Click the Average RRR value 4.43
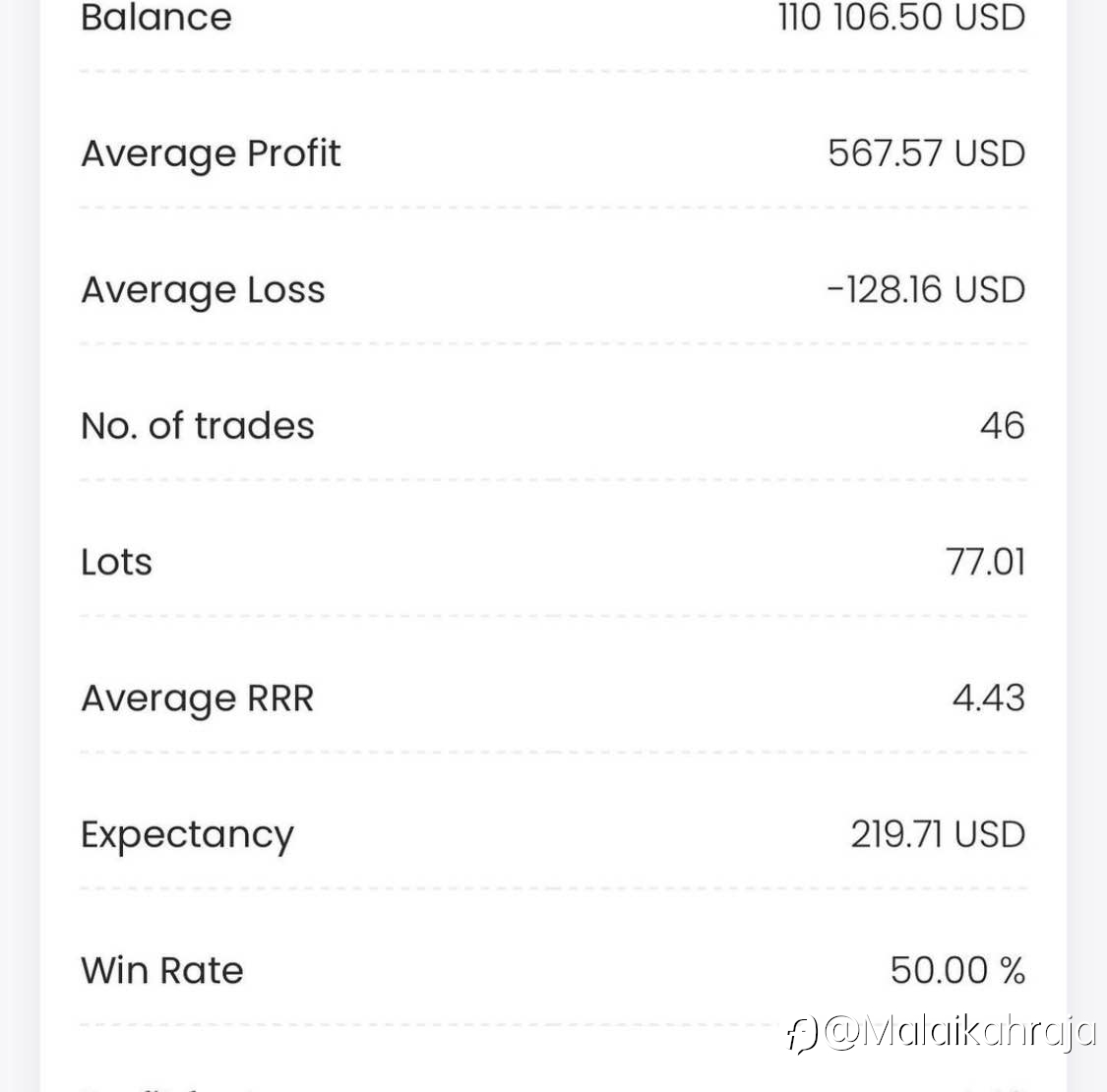Viewport: 1107px width, 1092px height. coord(988,698)
